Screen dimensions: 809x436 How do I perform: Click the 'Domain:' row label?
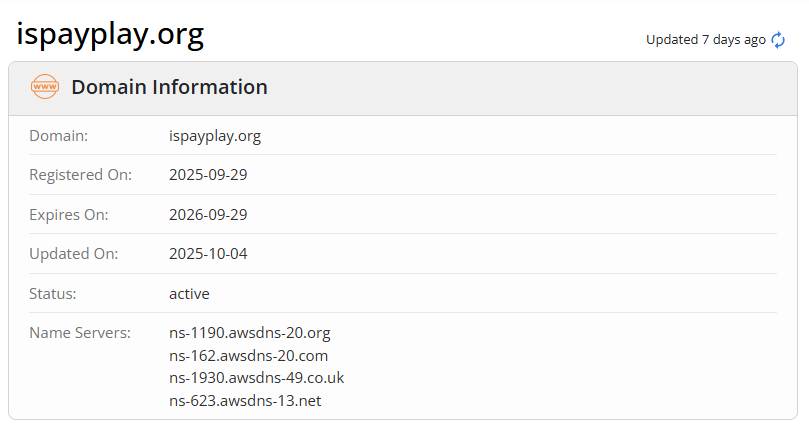click(58, 135)
